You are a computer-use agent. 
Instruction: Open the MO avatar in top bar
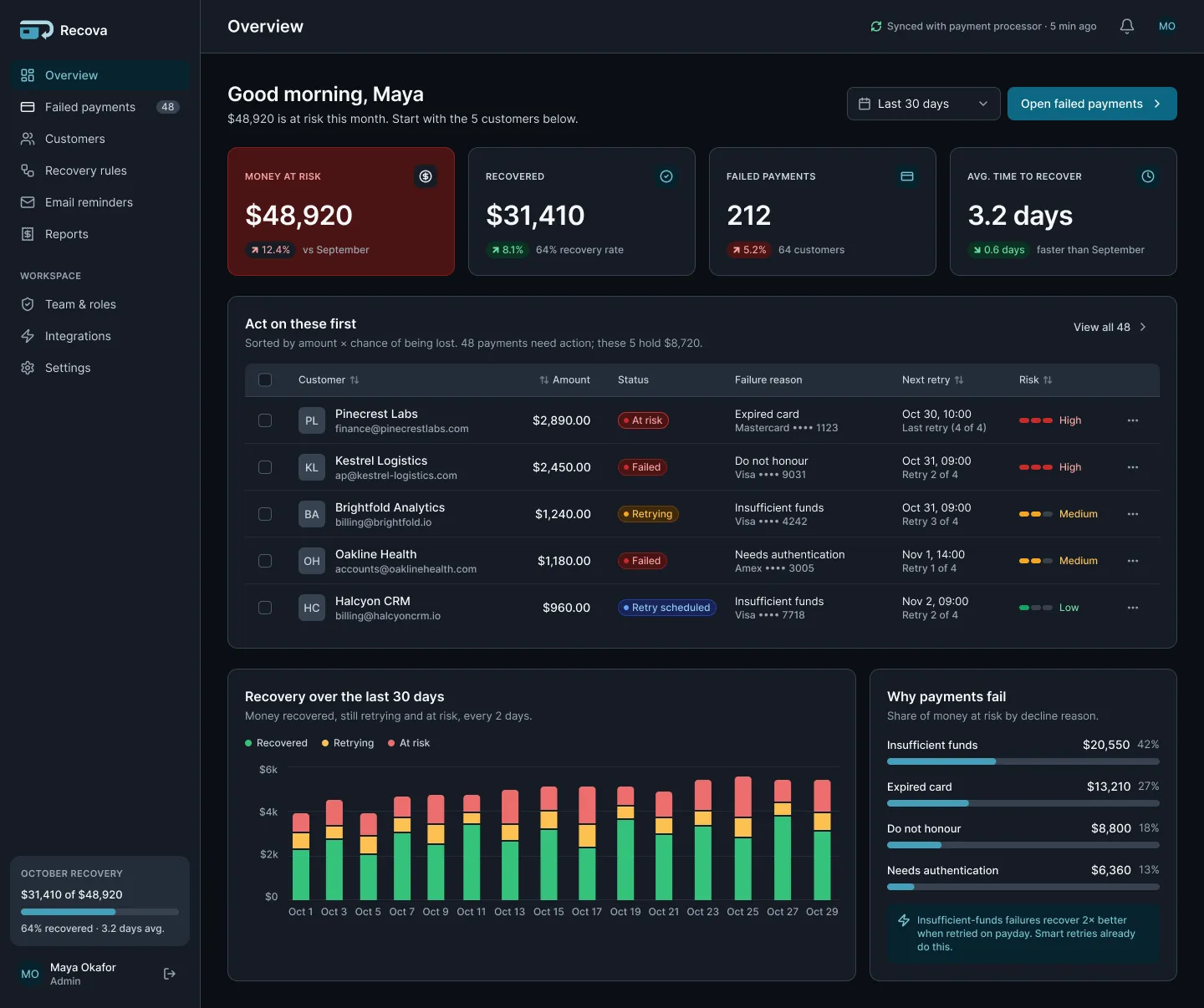tap(1167, 27)
